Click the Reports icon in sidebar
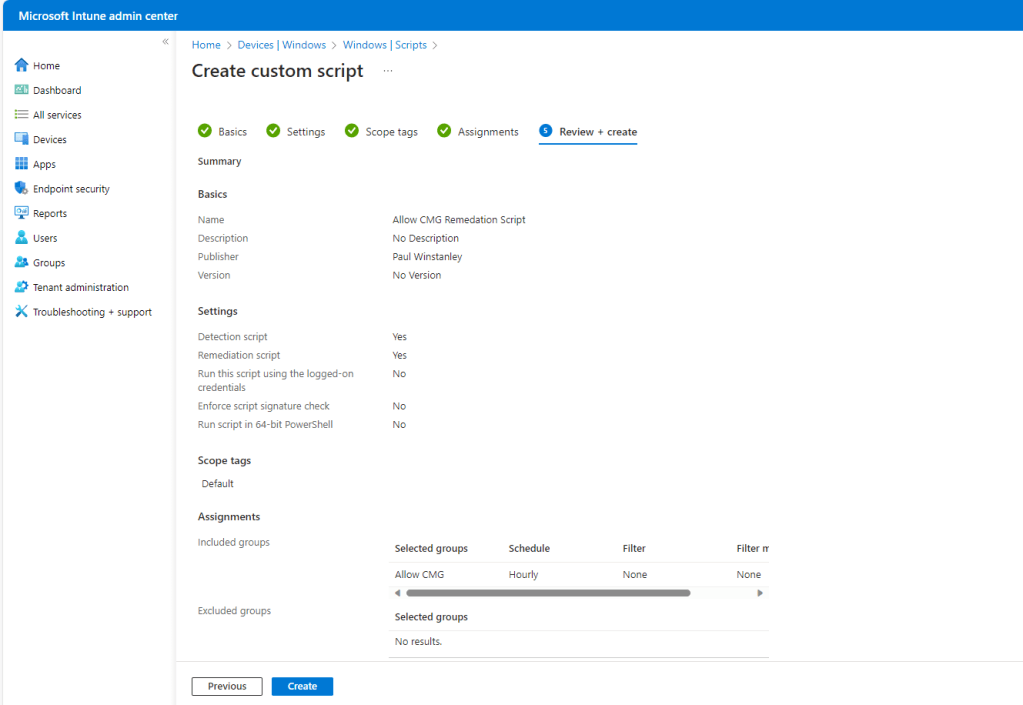1023x705 pixels. [22, 213]
